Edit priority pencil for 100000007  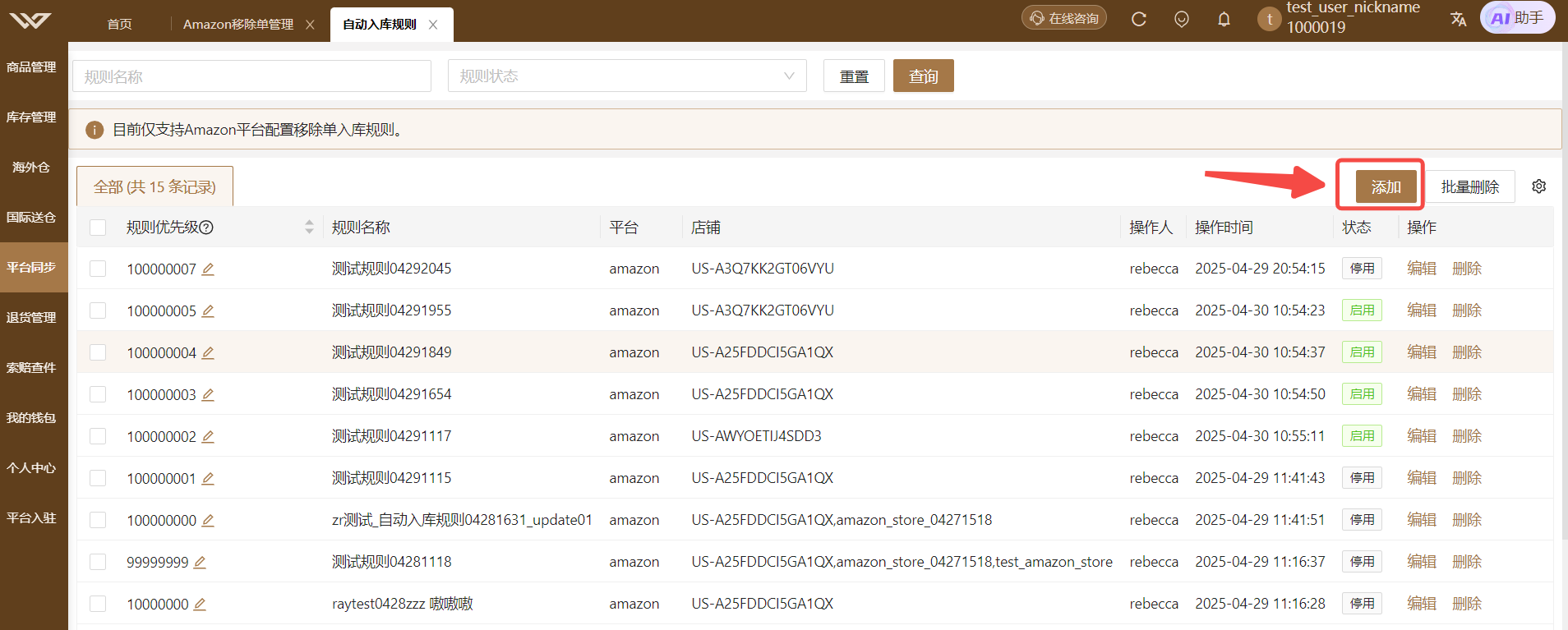pyautogui.click(x=208, y=269)
